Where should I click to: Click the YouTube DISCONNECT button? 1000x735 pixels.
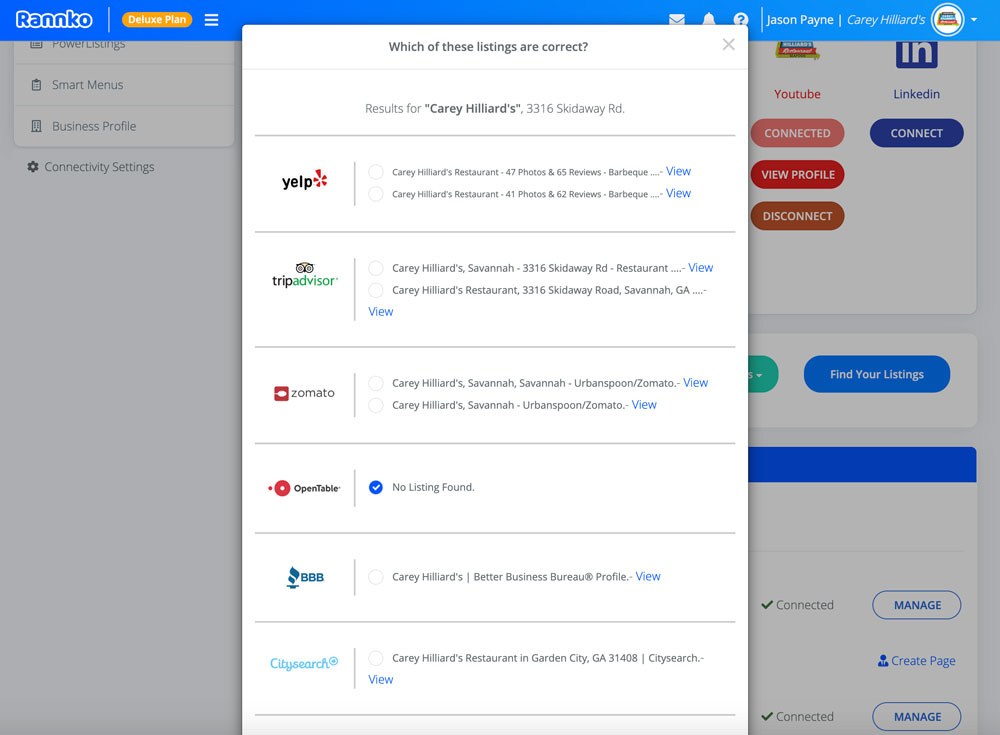pyautogui.click(x=797, y=216)
